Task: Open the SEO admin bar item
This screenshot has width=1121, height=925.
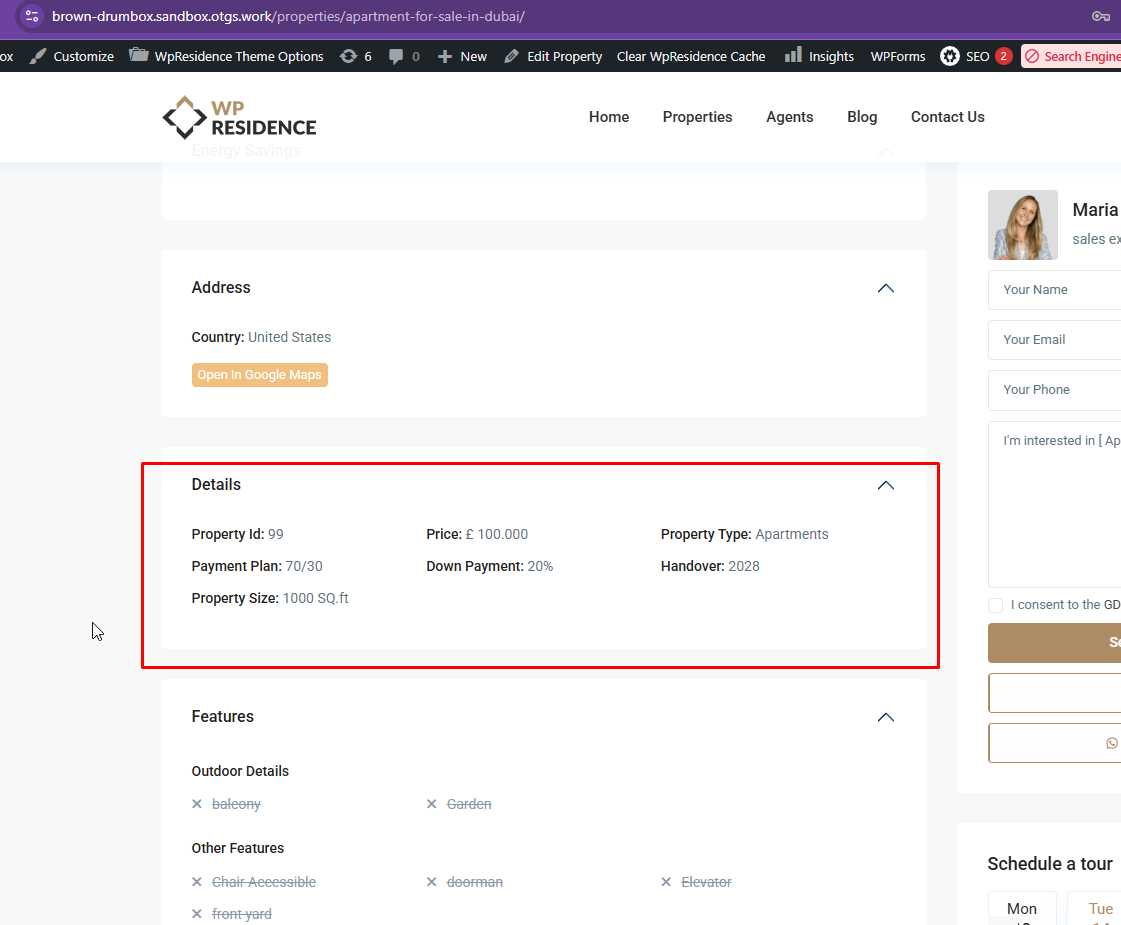Action: [x=965, y=56]
